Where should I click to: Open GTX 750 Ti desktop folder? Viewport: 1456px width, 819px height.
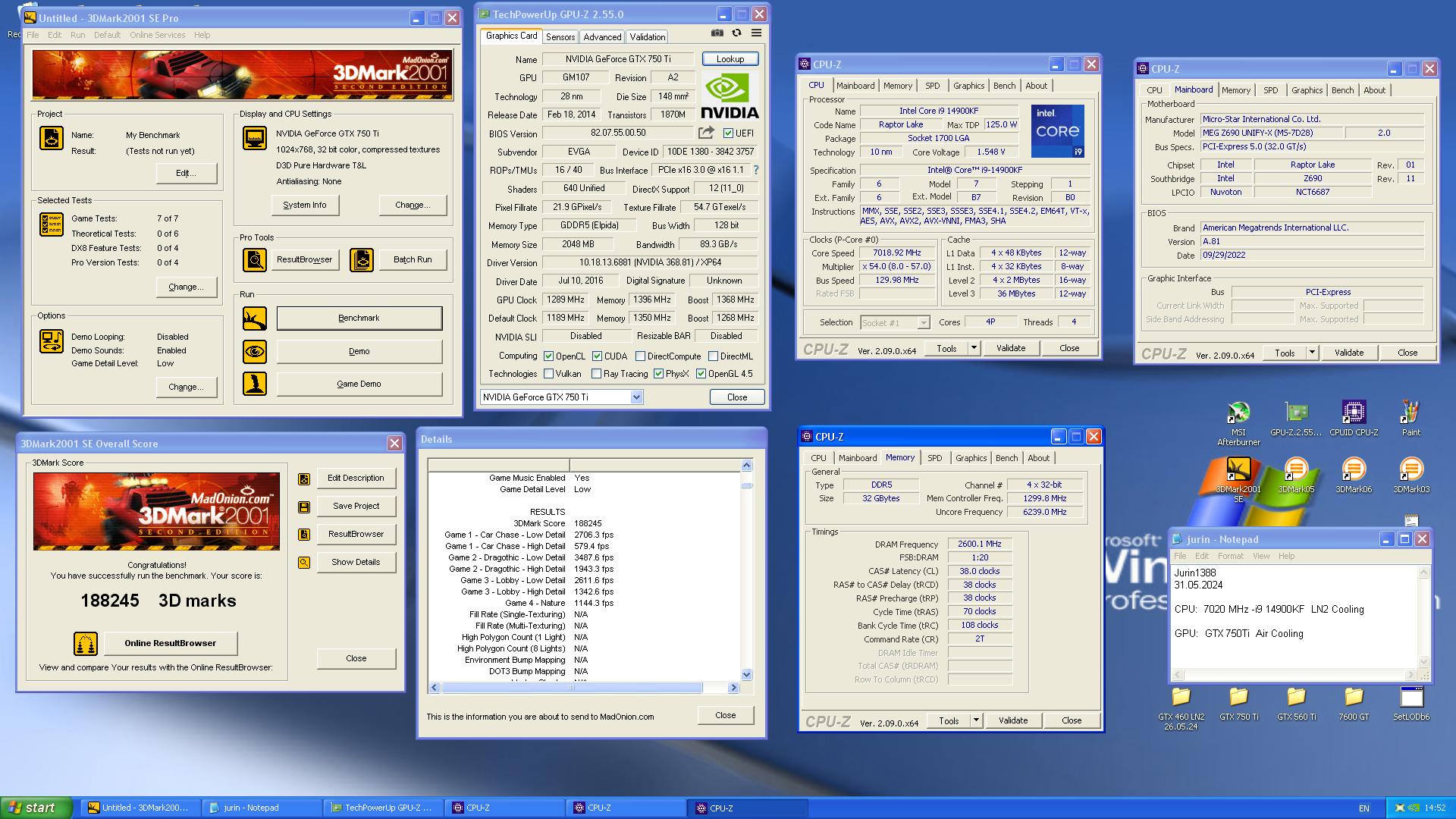[x=1238, y=703]
